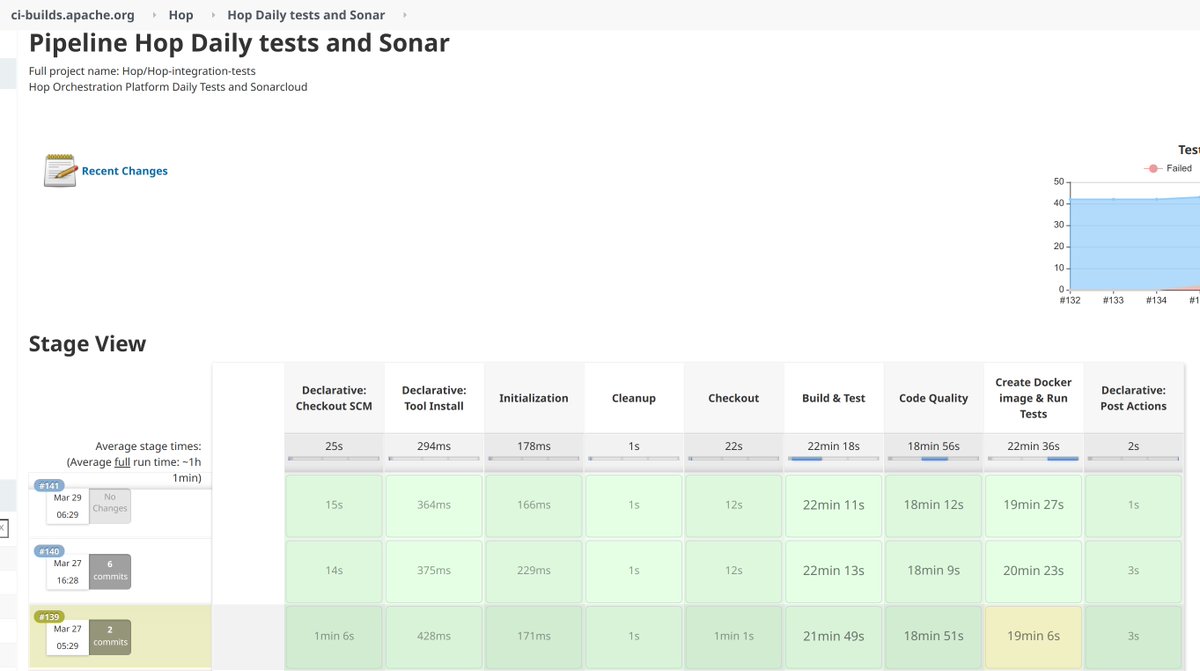Click the No Changes box for build #141
Screen dimensions: 1200x671
tap(110, 506)
